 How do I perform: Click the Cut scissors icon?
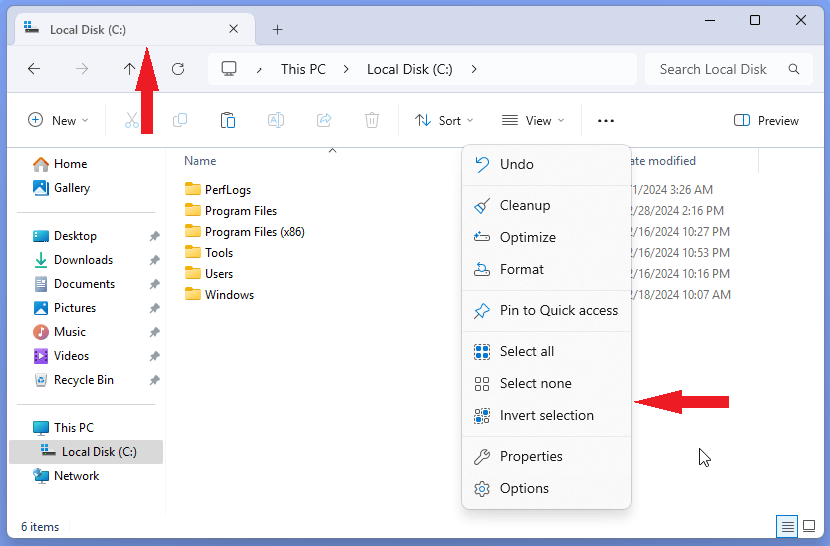coord(132,121)
